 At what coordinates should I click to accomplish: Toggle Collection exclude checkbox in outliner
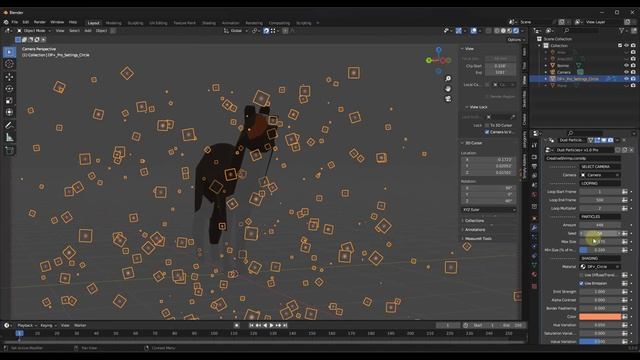pos(620,45)
